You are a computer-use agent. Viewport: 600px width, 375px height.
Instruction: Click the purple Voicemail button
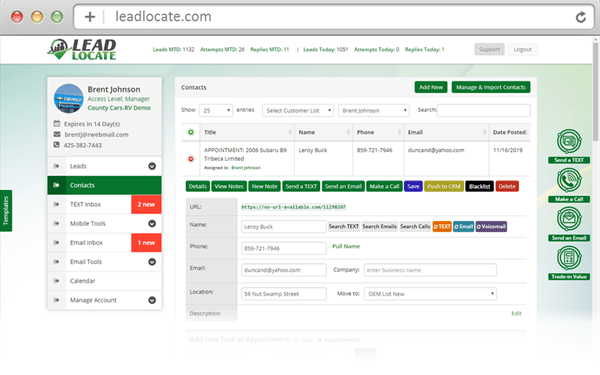(491, 227)
